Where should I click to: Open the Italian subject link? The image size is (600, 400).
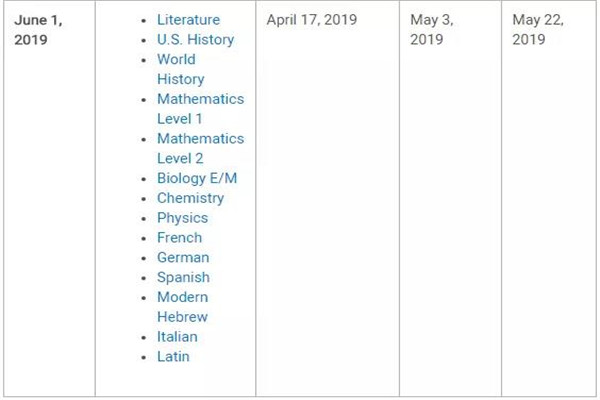[177, 337]
